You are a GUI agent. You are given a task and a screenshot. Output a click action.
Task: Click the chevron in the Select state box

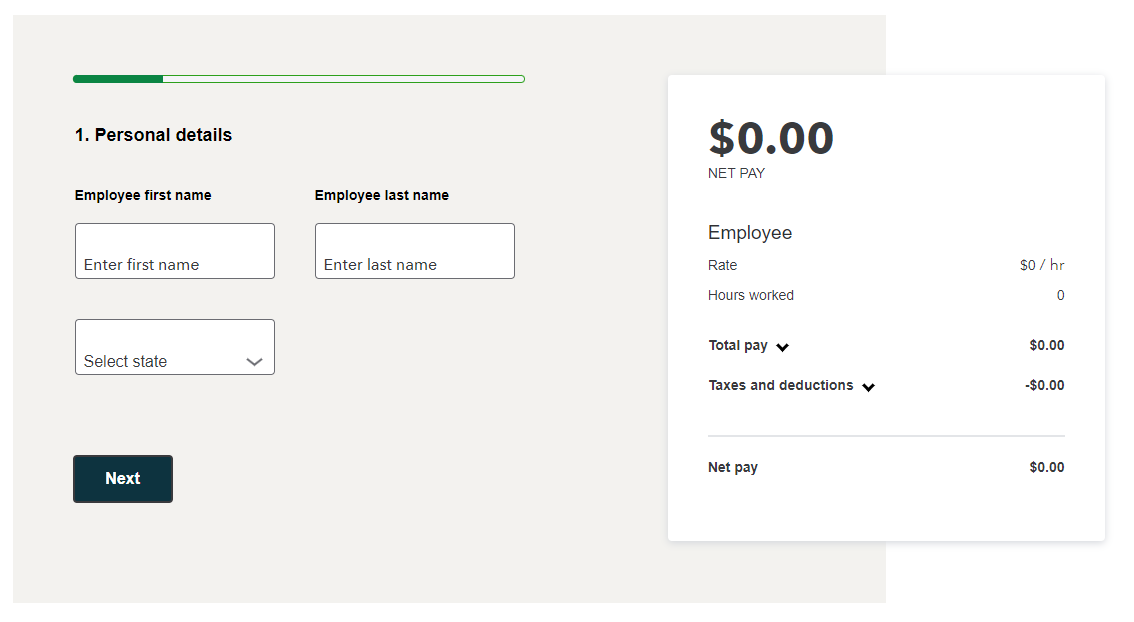click(254, 362)
